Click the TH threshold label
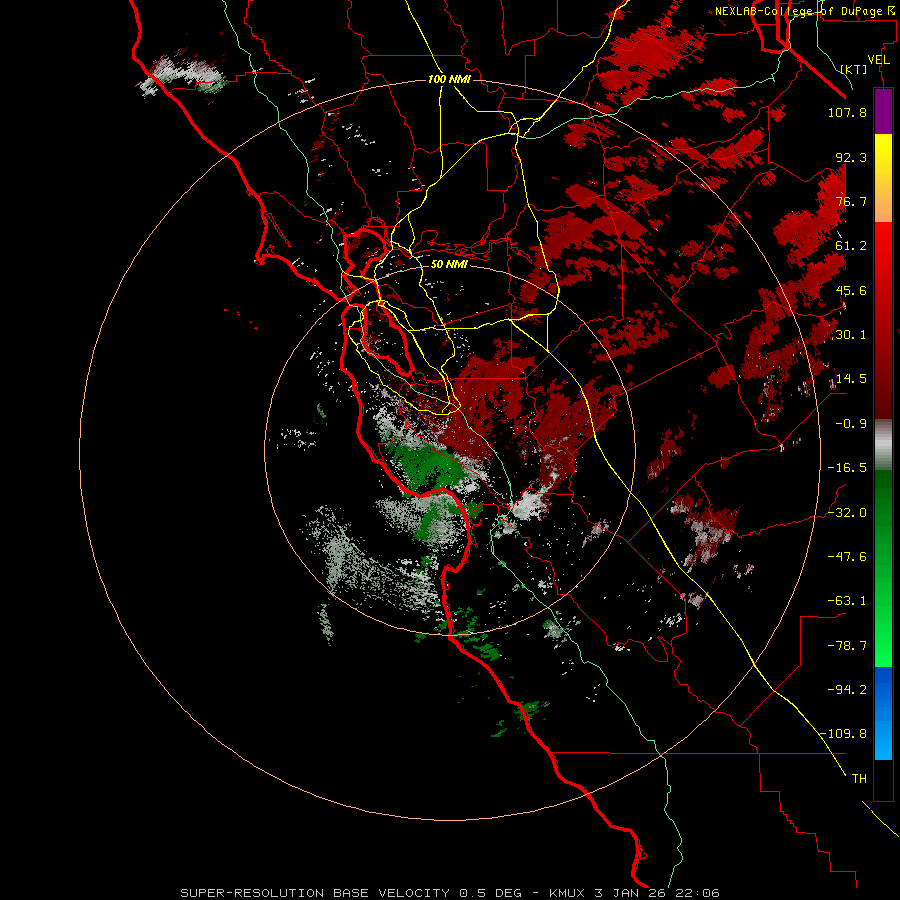Image resolution: width=900 pixels, height=900 pixels. (x=859, y=779)
